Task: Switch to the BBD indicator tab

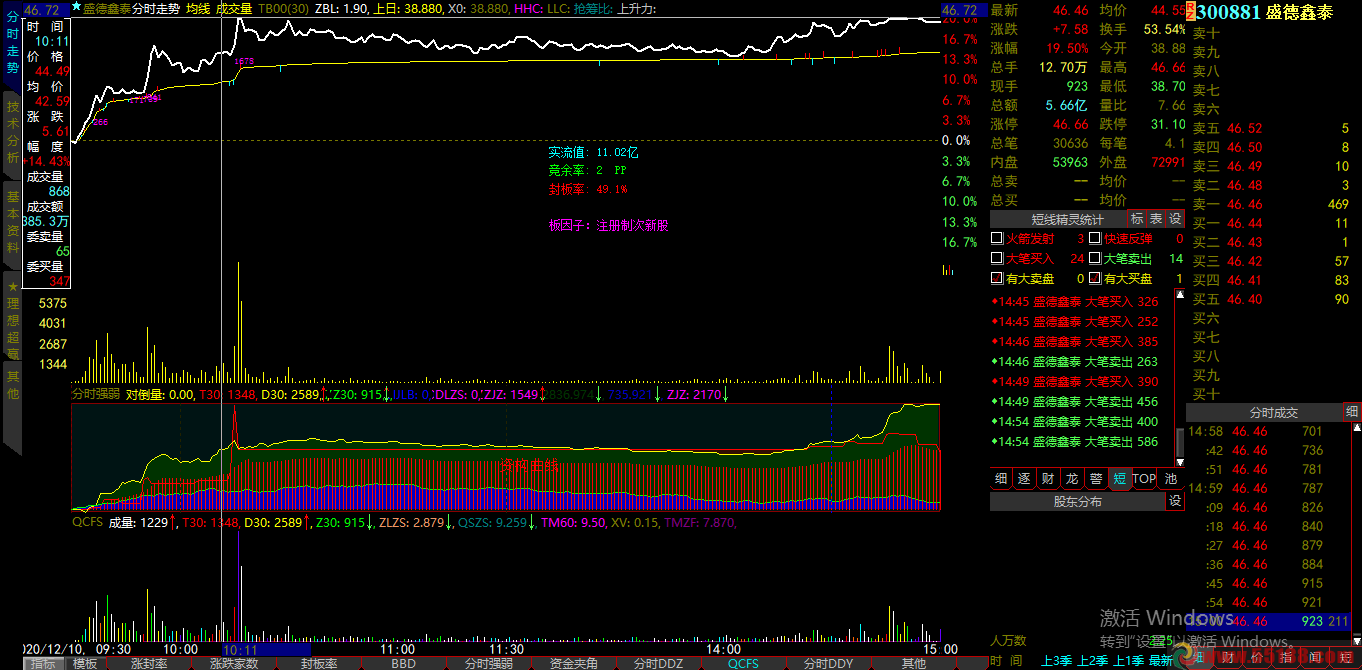Action: pyautogui.click(x=404, y=663)
